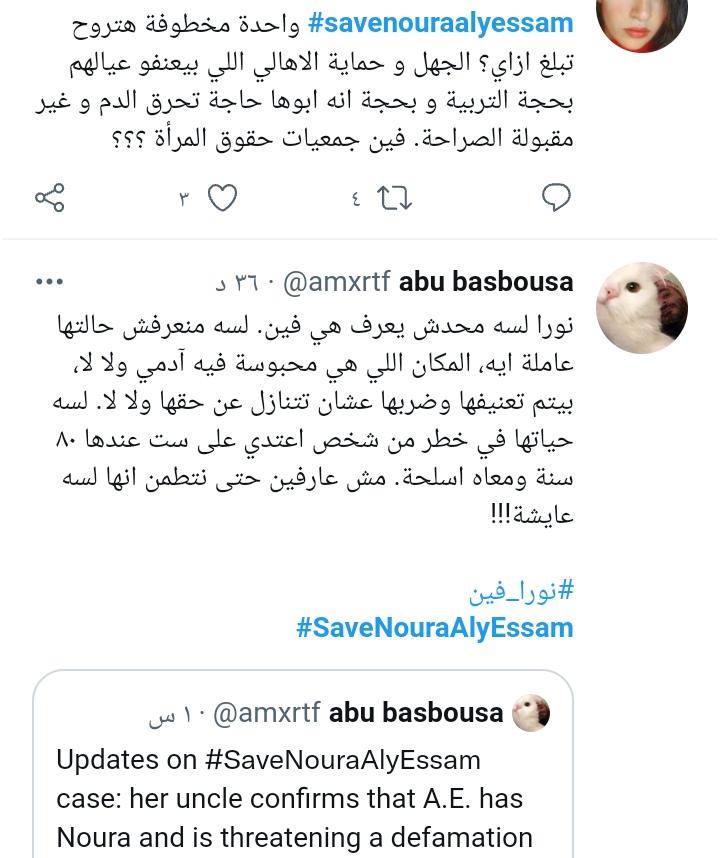Tap the abu basbousa name in the quoted tweet

[x=416, y=712]
